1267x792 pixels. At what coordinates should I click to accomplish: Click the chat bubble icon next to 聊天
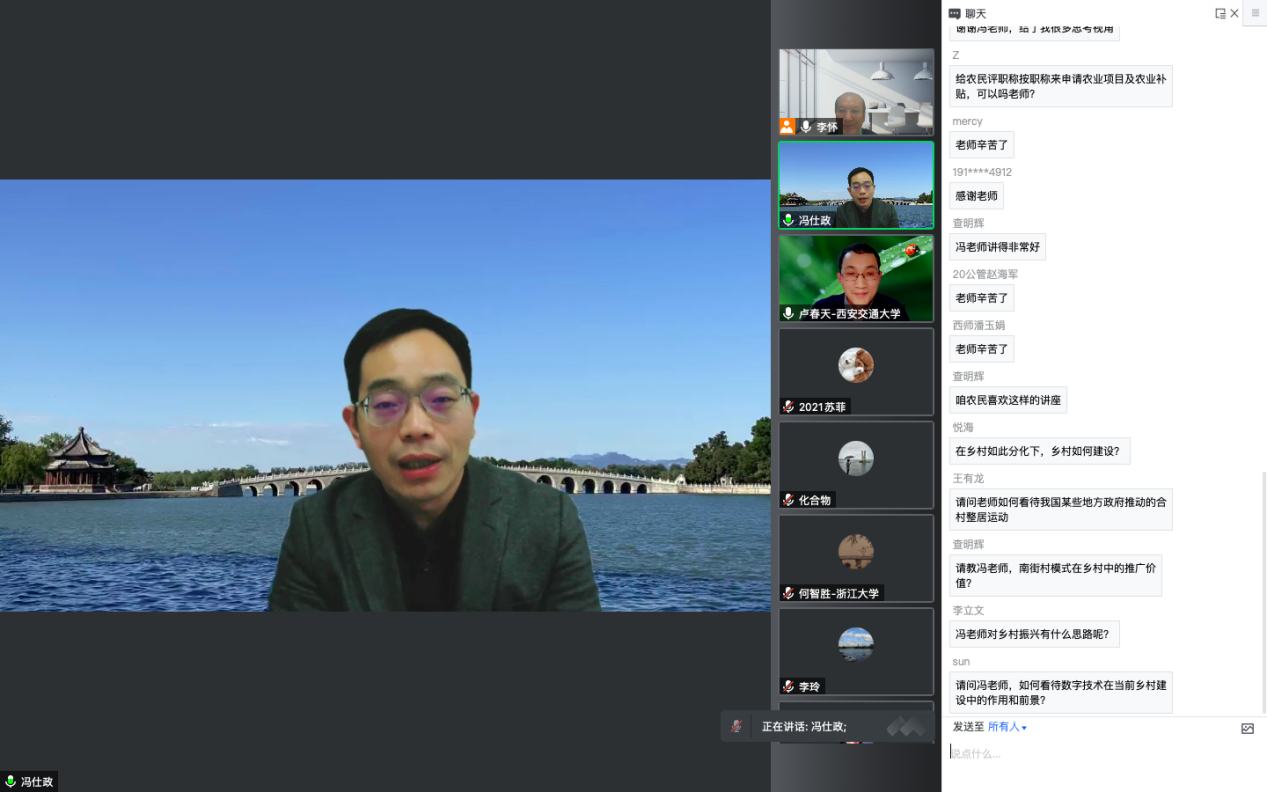pos(955,14)
